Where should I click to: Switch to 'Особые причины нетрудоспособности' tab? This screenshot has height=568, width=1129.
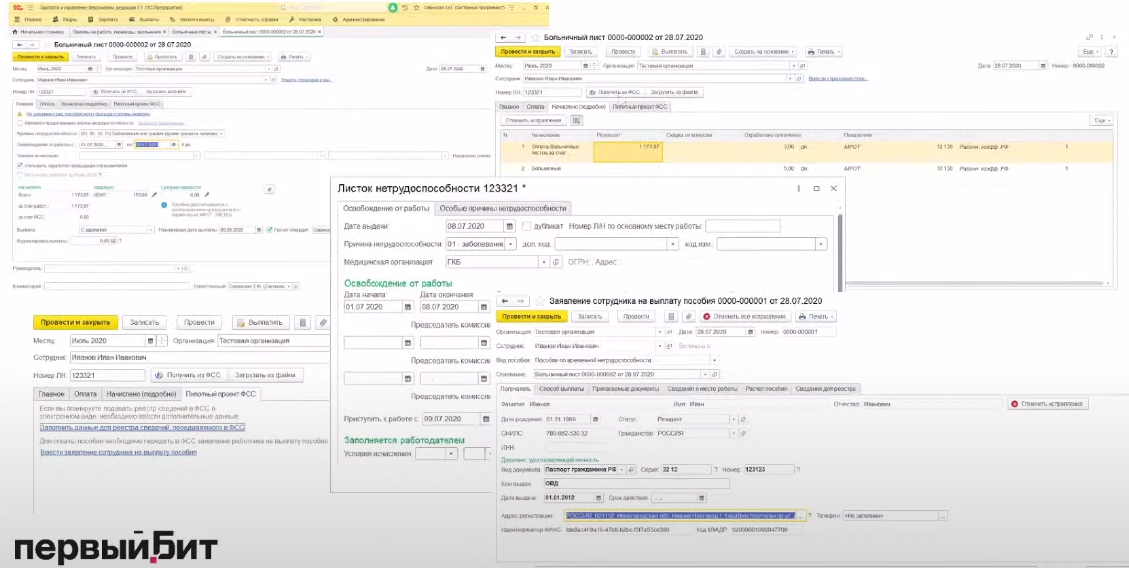click(x=502, y=208)
